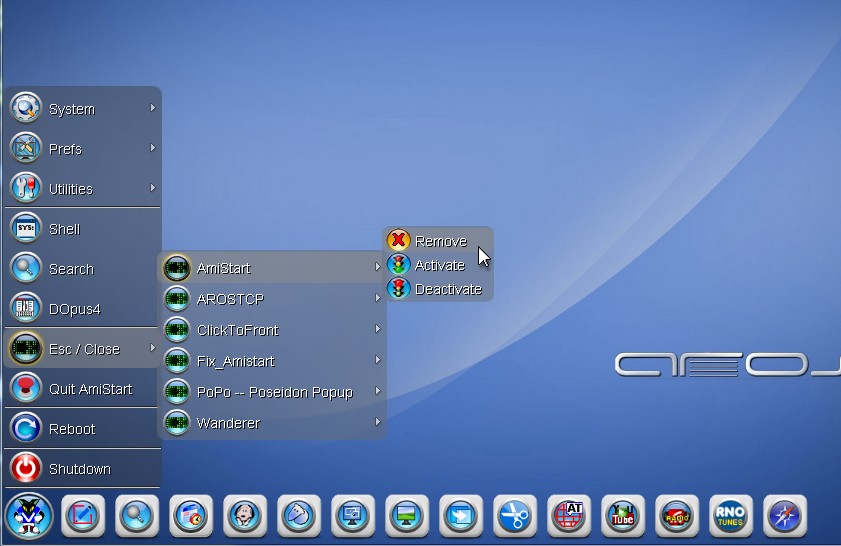The height and width of the screenshot is (546, 841).
Task: Expand the Utilities submenu arrow
Action: pyautogui.click(x=153, y=188)
